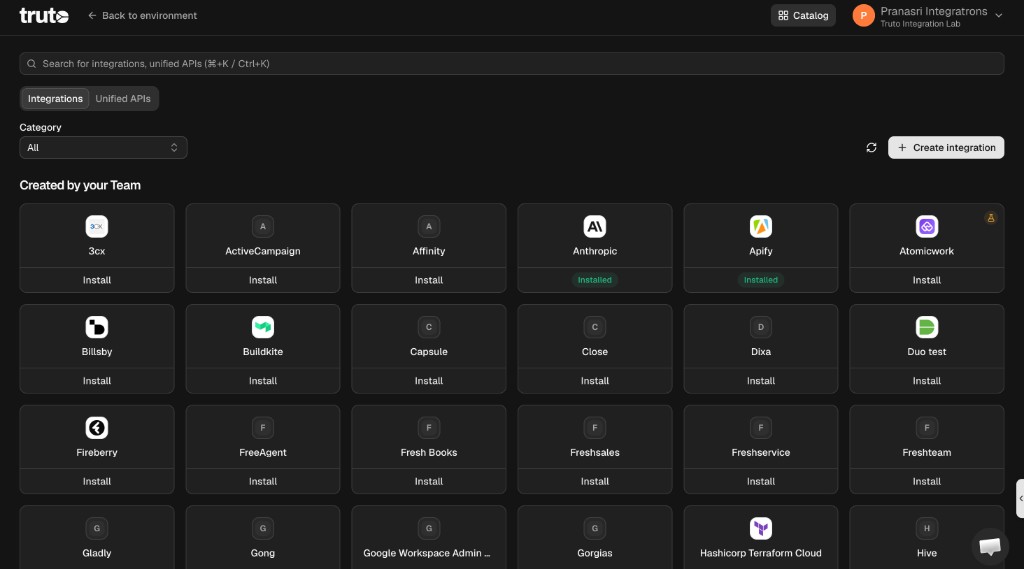
Task: Open the Catalog page
Action: pos(803,16)
